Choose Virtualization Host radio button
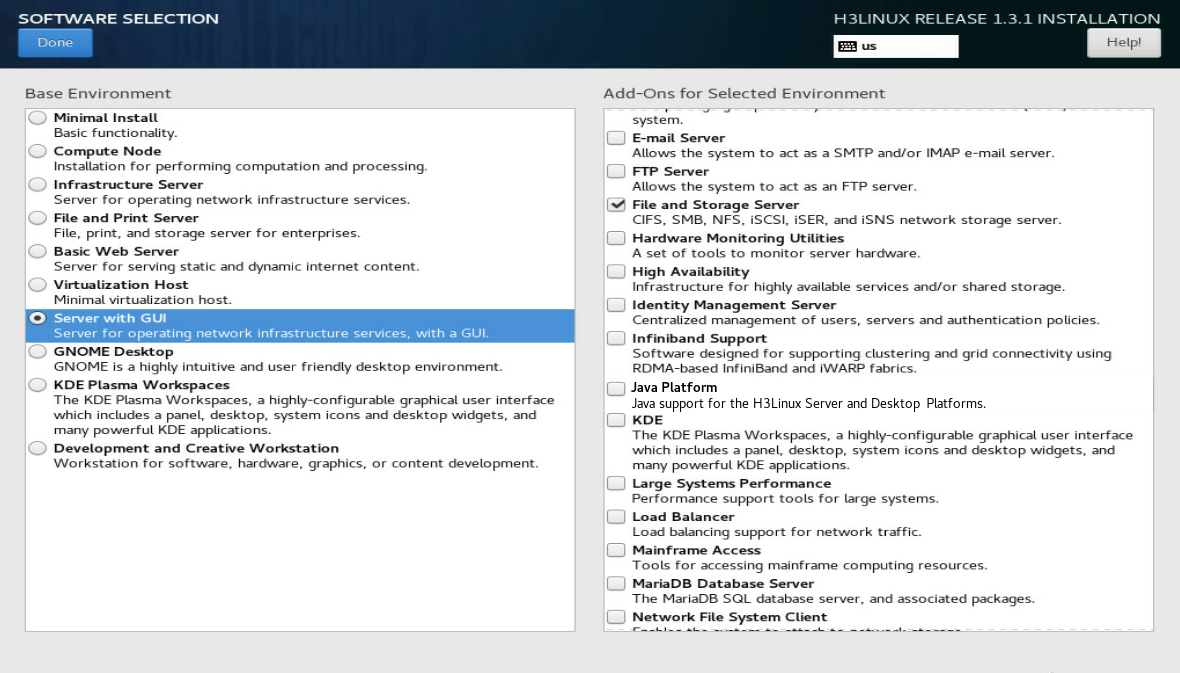Image resolution: width=1180 pixels, height=673 pixels. pos(38,285)
